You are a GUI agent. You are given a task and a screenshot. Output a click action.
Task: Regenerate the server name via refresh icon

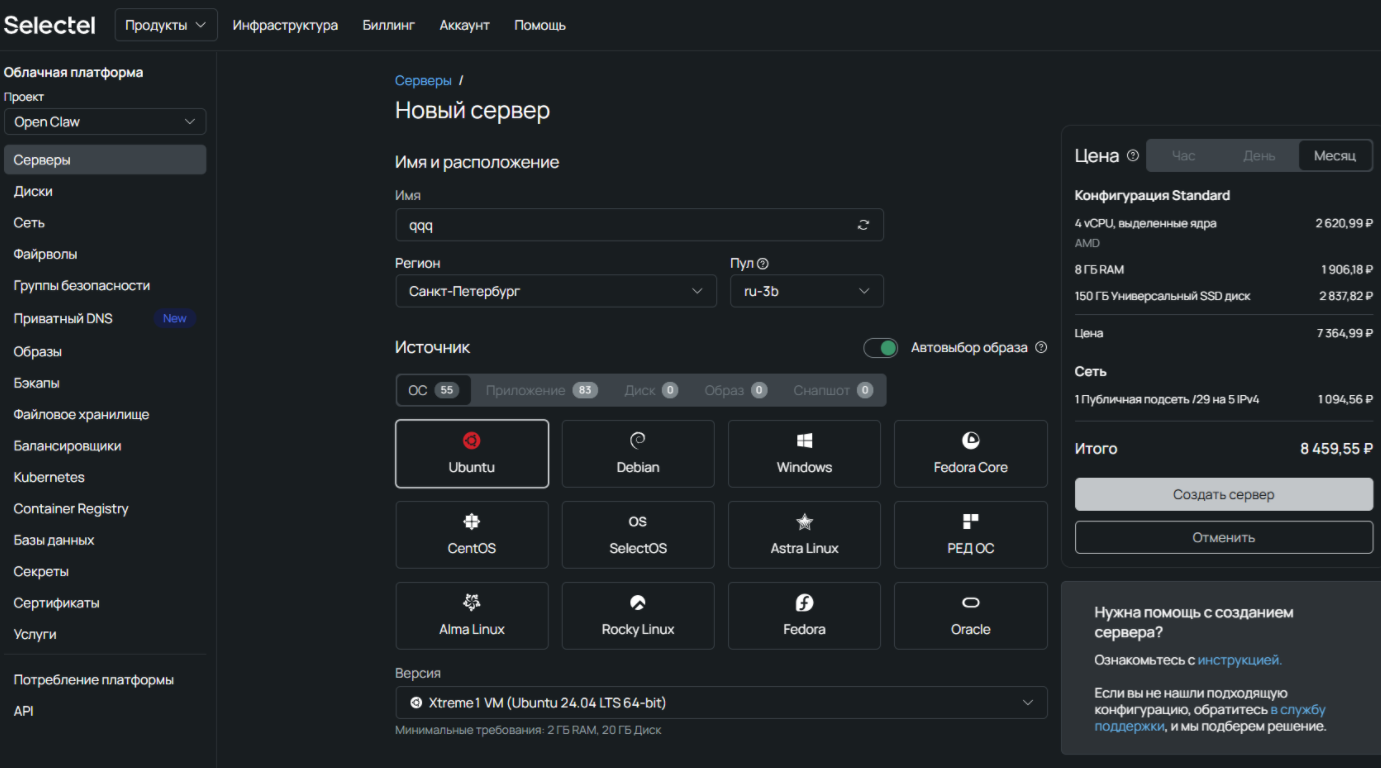point(863,225)
